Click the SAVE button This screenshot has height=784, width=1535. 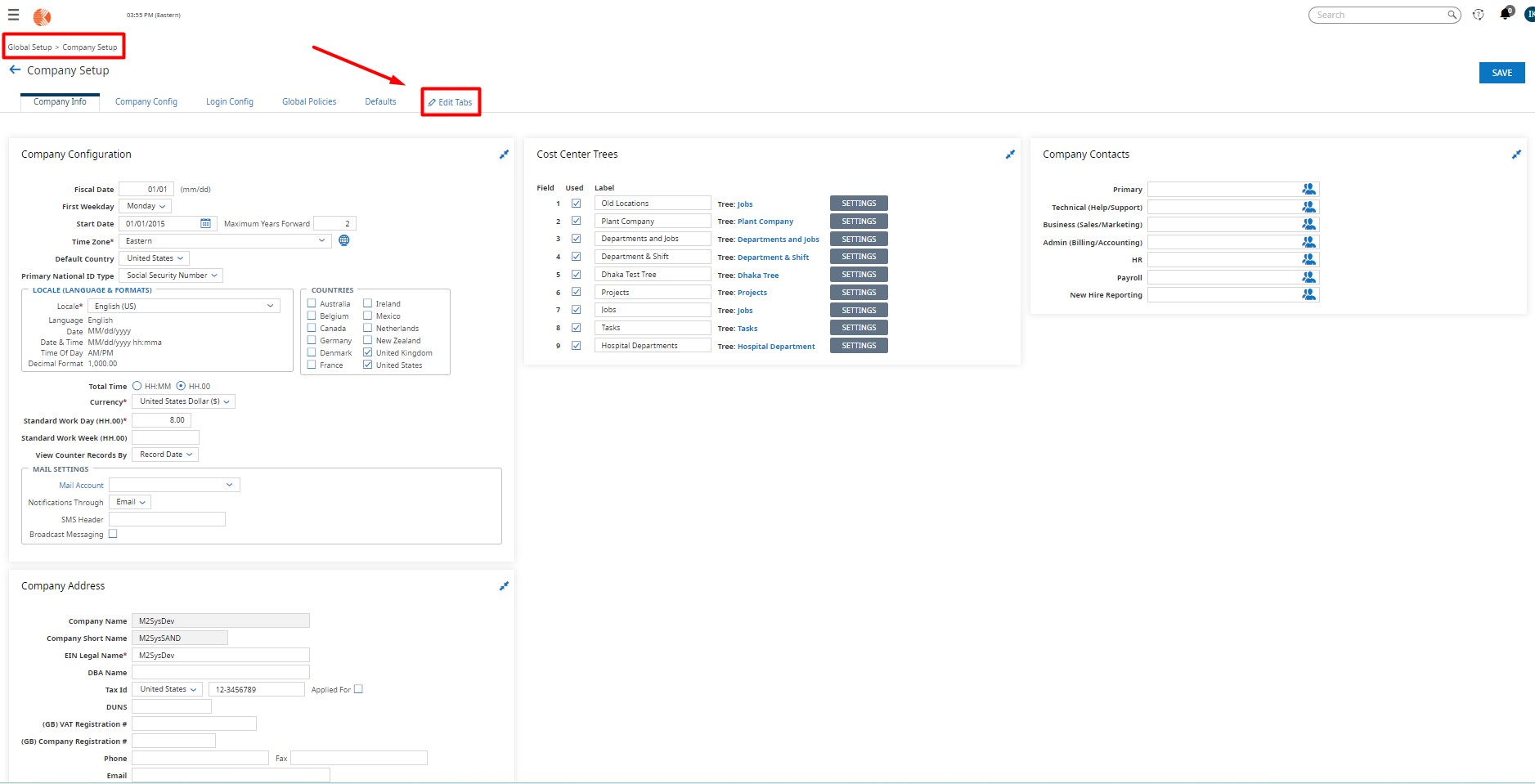click(x=1502, y=72)
